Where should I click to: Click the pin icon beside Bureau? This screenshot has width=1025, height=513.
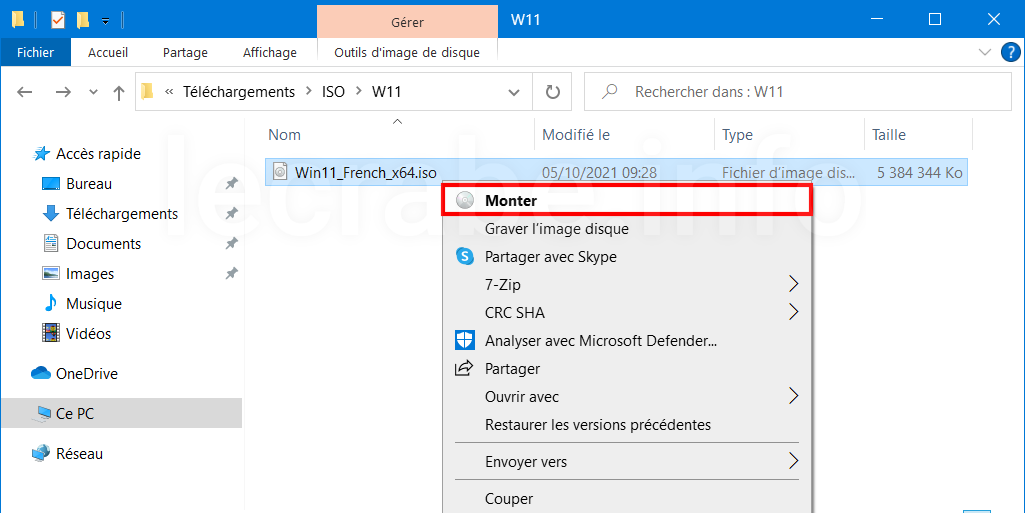click(x=231, y=184)
